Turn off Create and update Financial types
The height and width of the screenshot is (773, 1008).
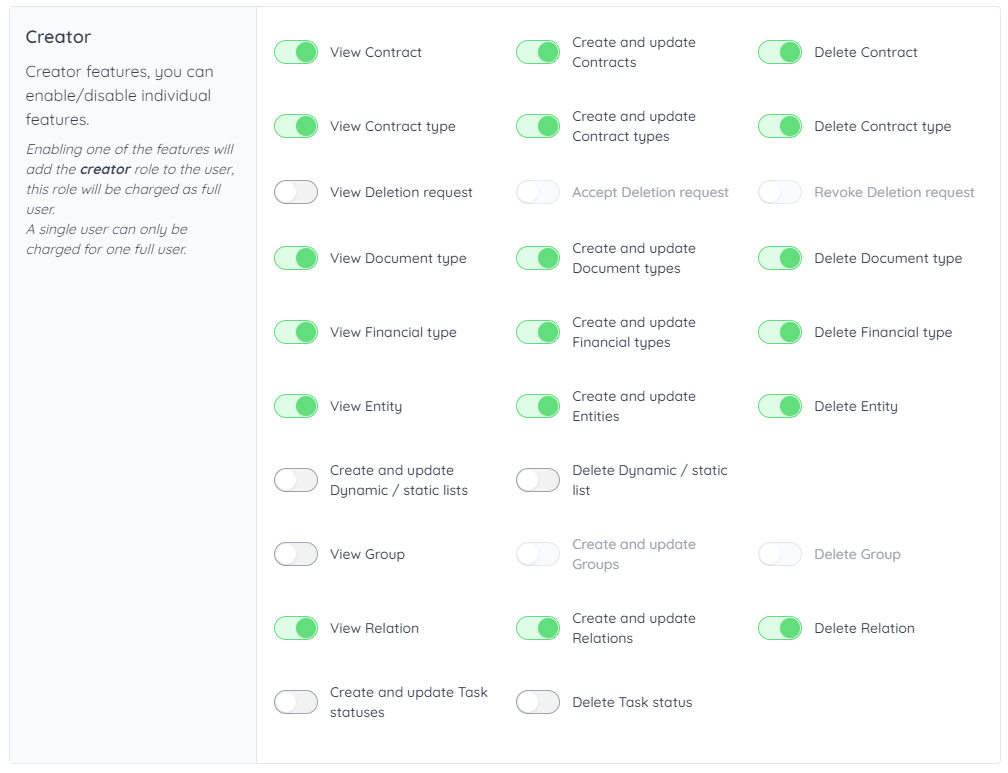click(538, 332)
